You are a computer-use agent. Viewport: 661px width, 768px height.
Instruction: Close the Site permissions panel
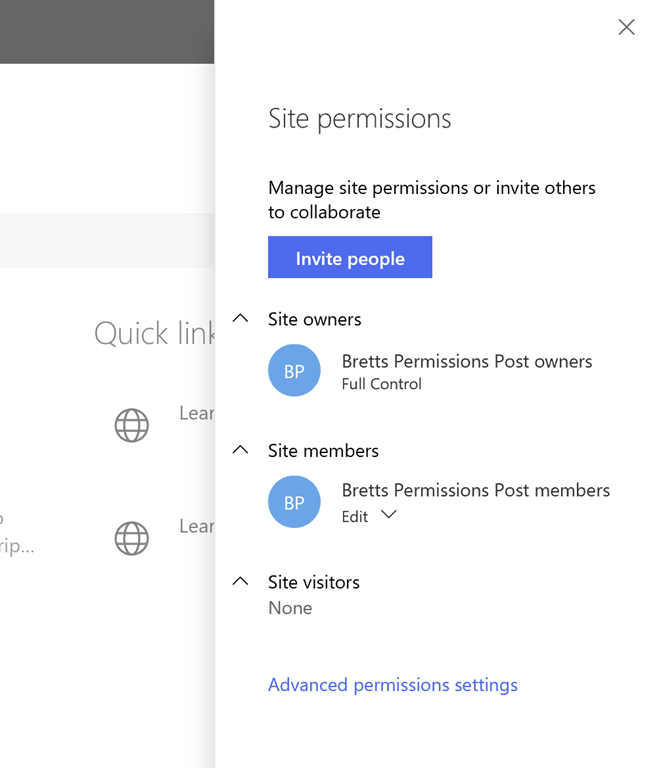pos(626,28)
